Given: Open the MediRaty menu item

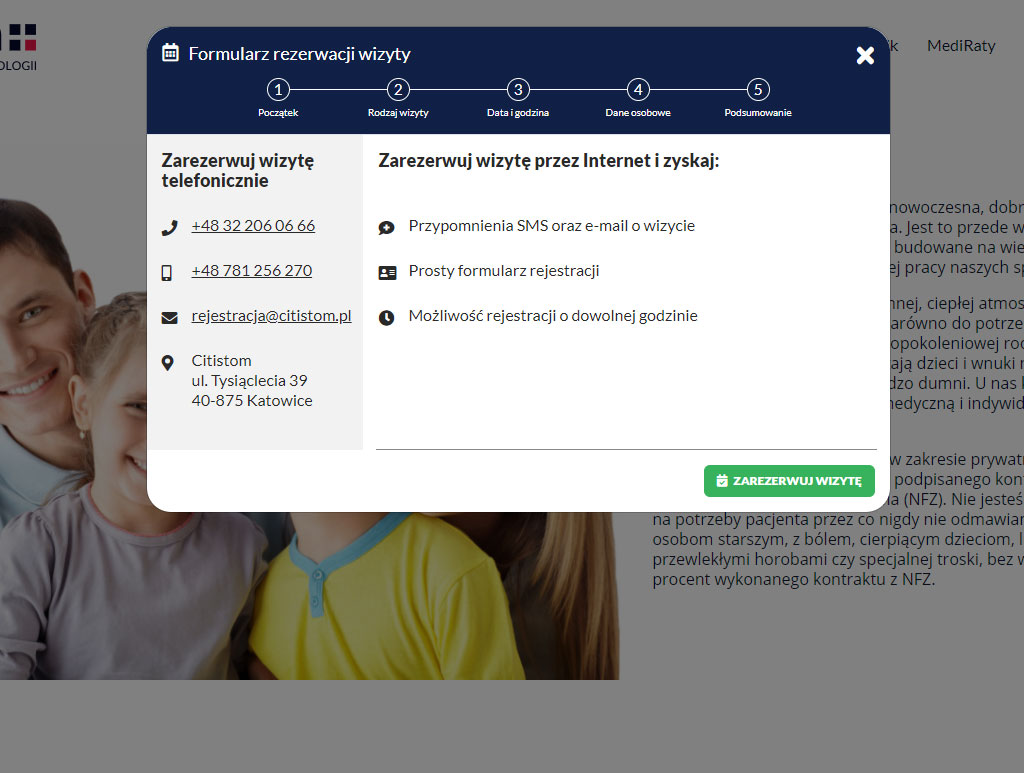Looking at the screenshot, I should tap(961, 45).
